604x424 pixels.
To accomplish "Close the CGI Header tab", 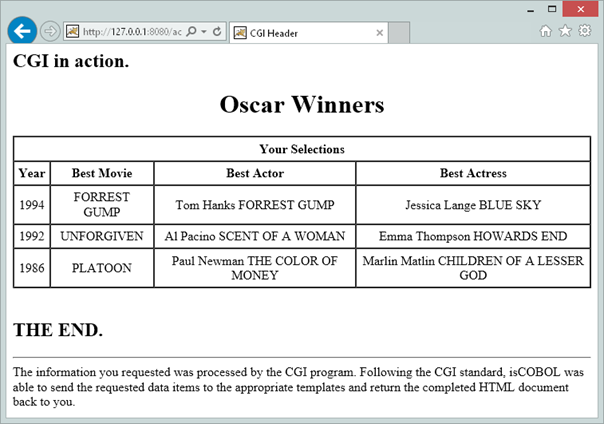I will (380, 33).
